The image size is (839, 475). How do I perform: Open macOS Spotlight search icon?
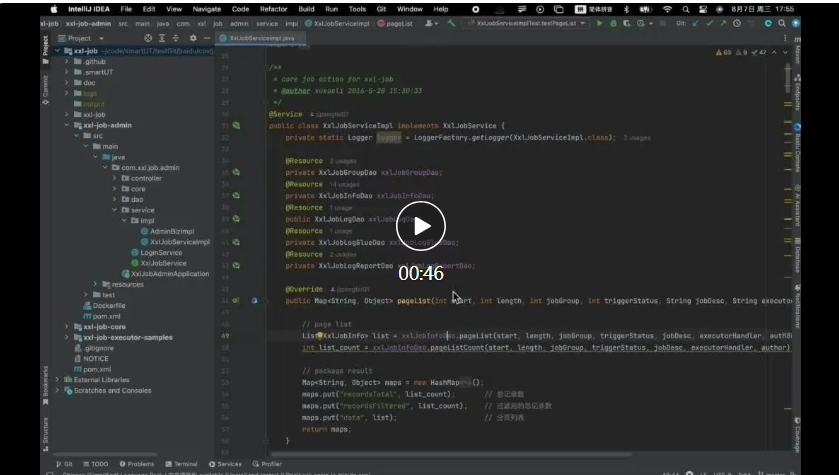[x=685, y=9]
